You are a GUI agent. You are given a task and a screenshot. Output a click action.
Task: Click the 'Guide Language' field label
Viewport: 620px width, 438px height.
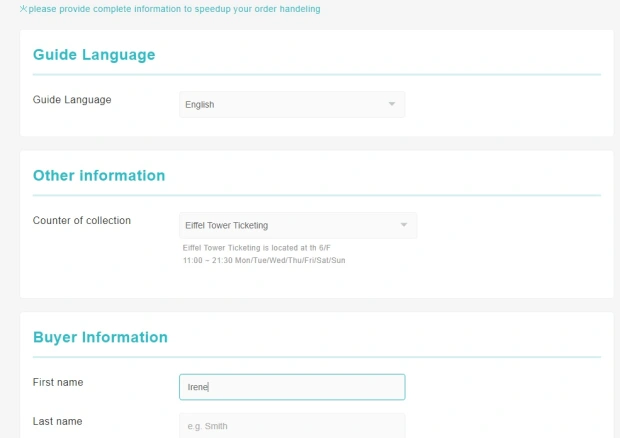[x=72, y=100]
